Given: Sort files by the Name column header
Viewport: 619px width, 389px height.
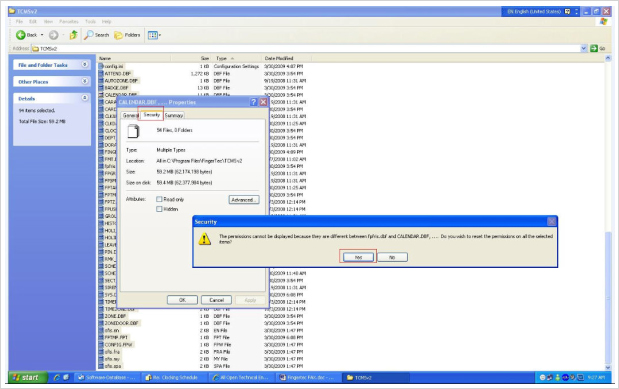Looking at the screenshot, I should tap(134, 58).
